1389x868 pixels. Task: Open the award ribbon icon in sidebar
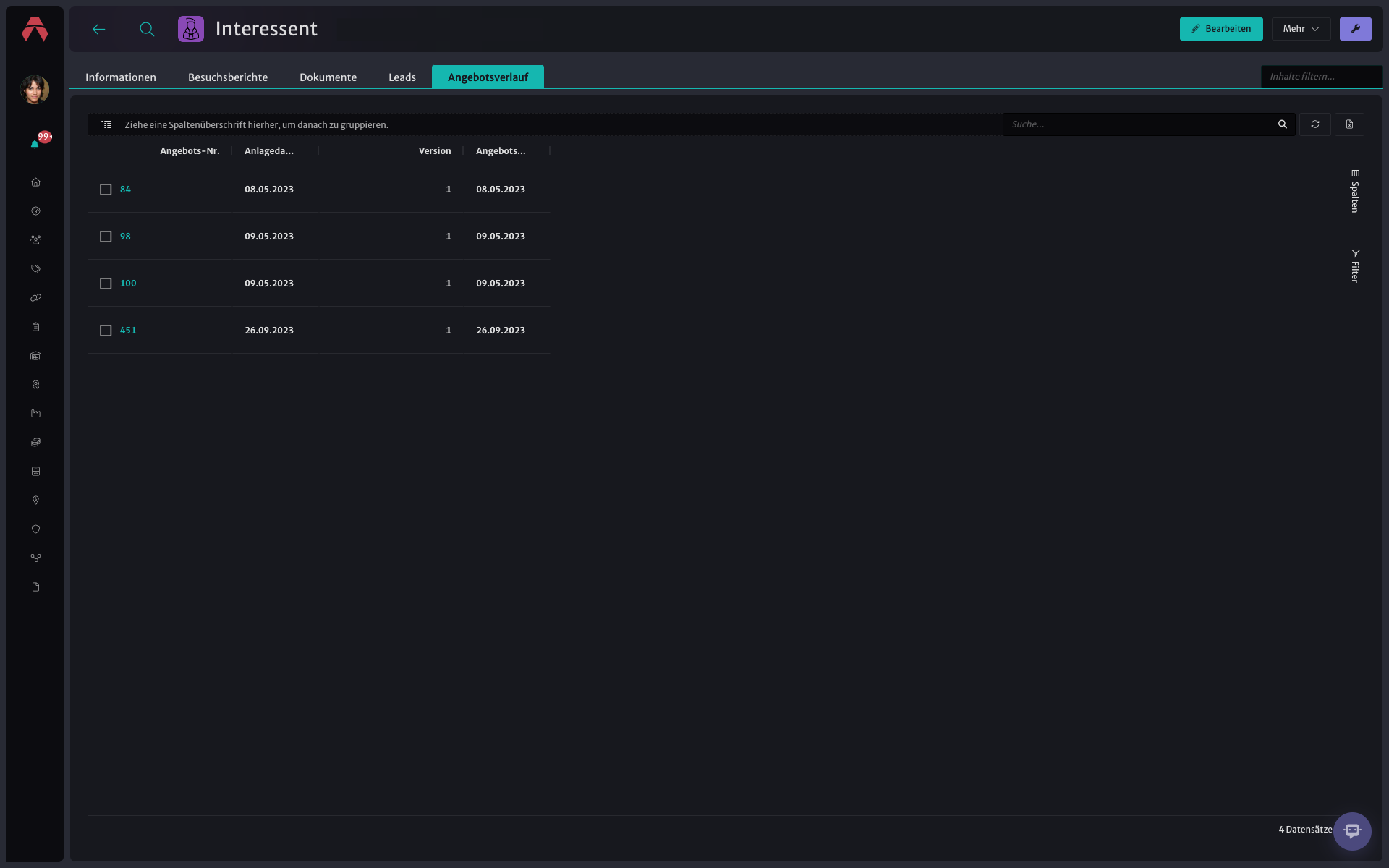point(35,385)
